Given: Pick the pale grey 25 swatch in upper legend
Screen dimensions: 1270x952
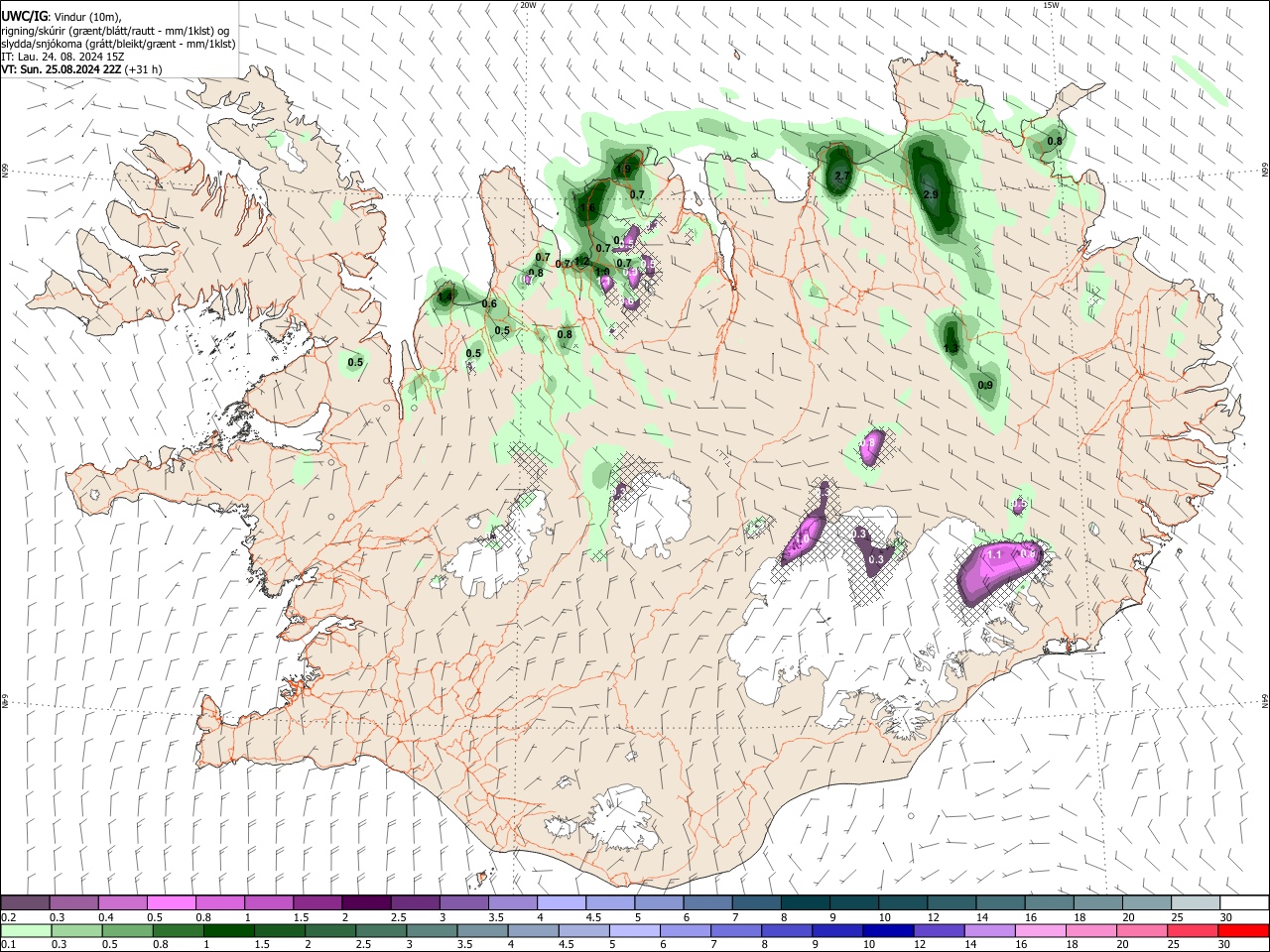Looking at the screenshot, I should click(x=1196, y=903).
